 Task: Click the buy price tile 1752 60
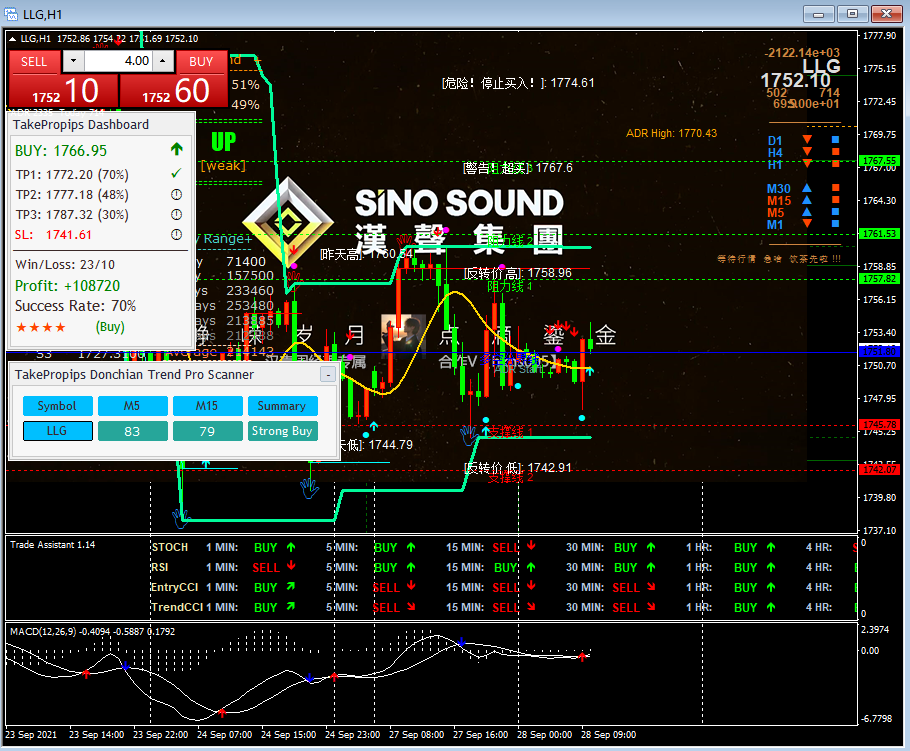coord(174,91)
